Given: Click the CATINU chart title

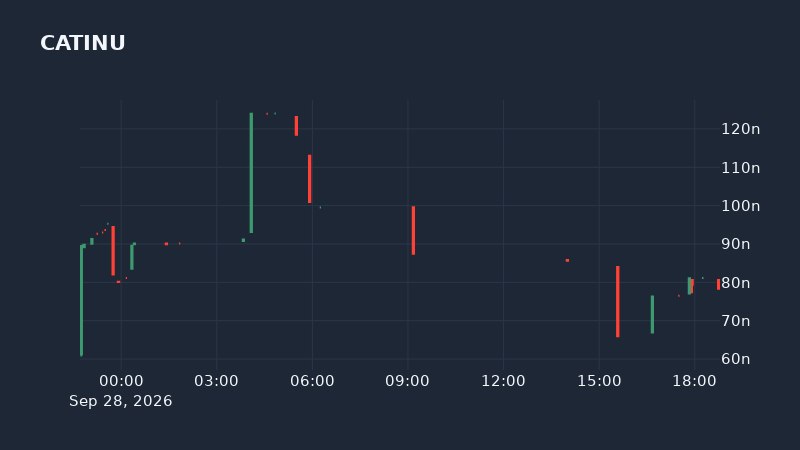Looking at the screenshot, I should pyautogui.click(x=83, y=43).
